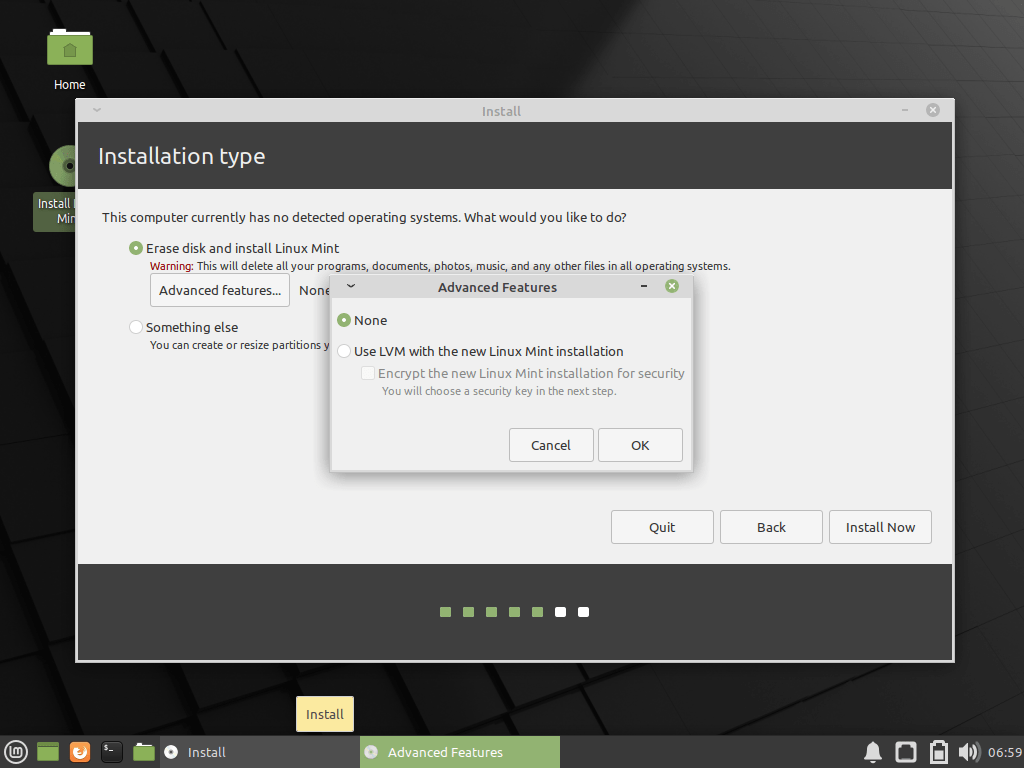This screenshot has width=1024, height=768.
Task: Click the notifications bell icon
Action: pos(873,752)
